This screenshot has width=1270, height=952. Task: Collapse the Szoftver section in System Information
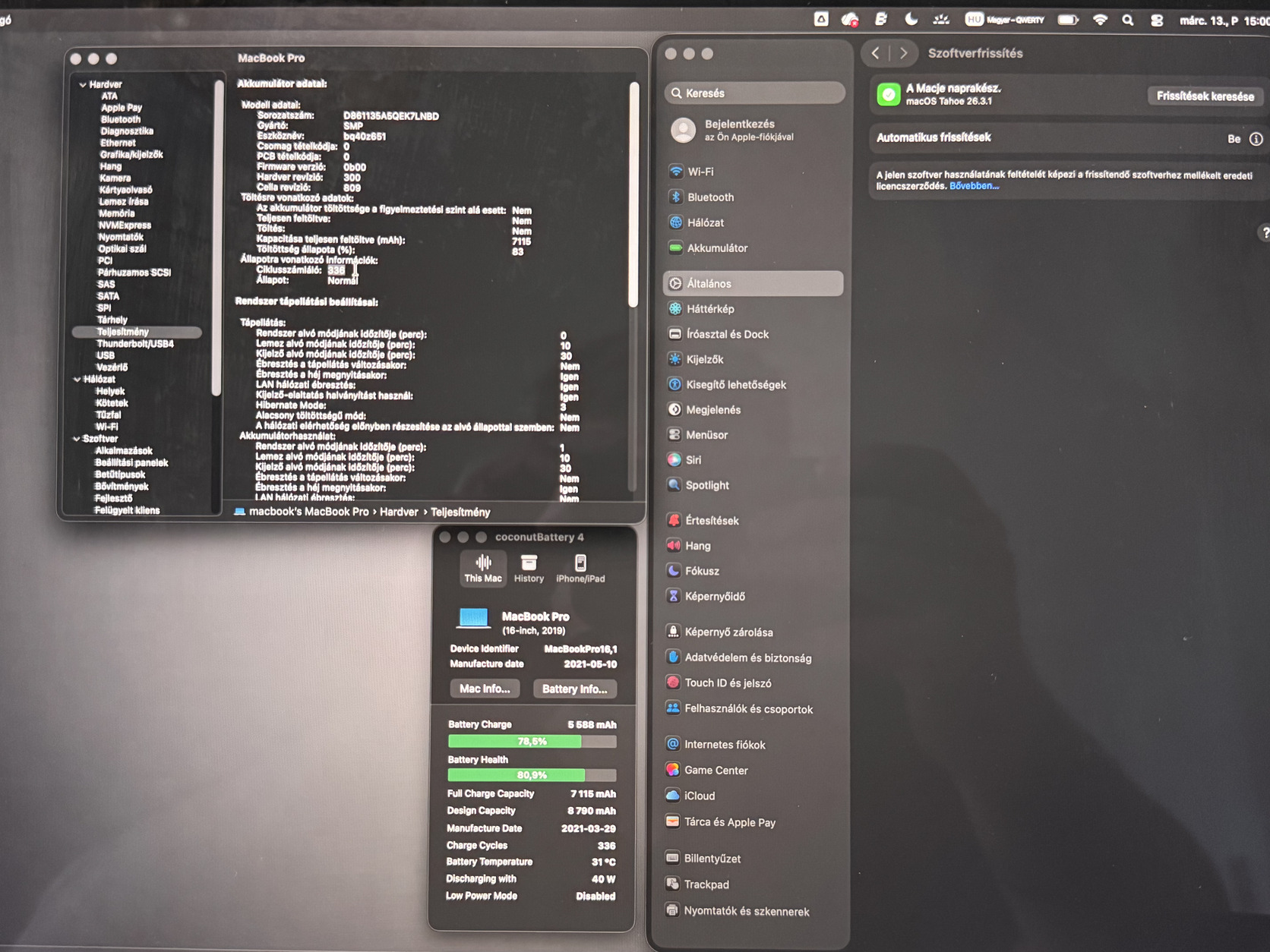[77, 439]
